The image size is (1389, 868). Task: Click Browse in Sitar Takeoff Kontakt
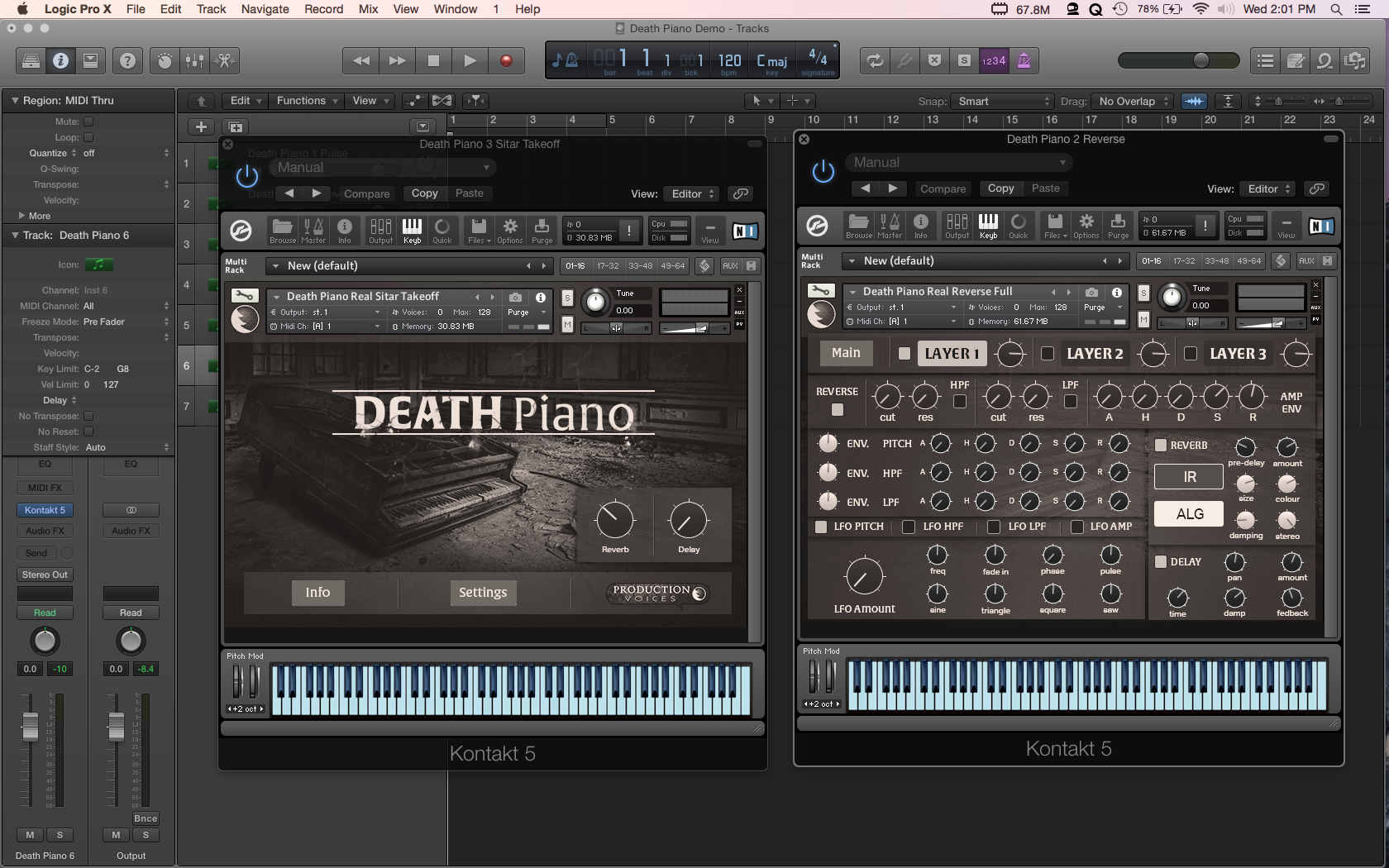click(282, 231)
